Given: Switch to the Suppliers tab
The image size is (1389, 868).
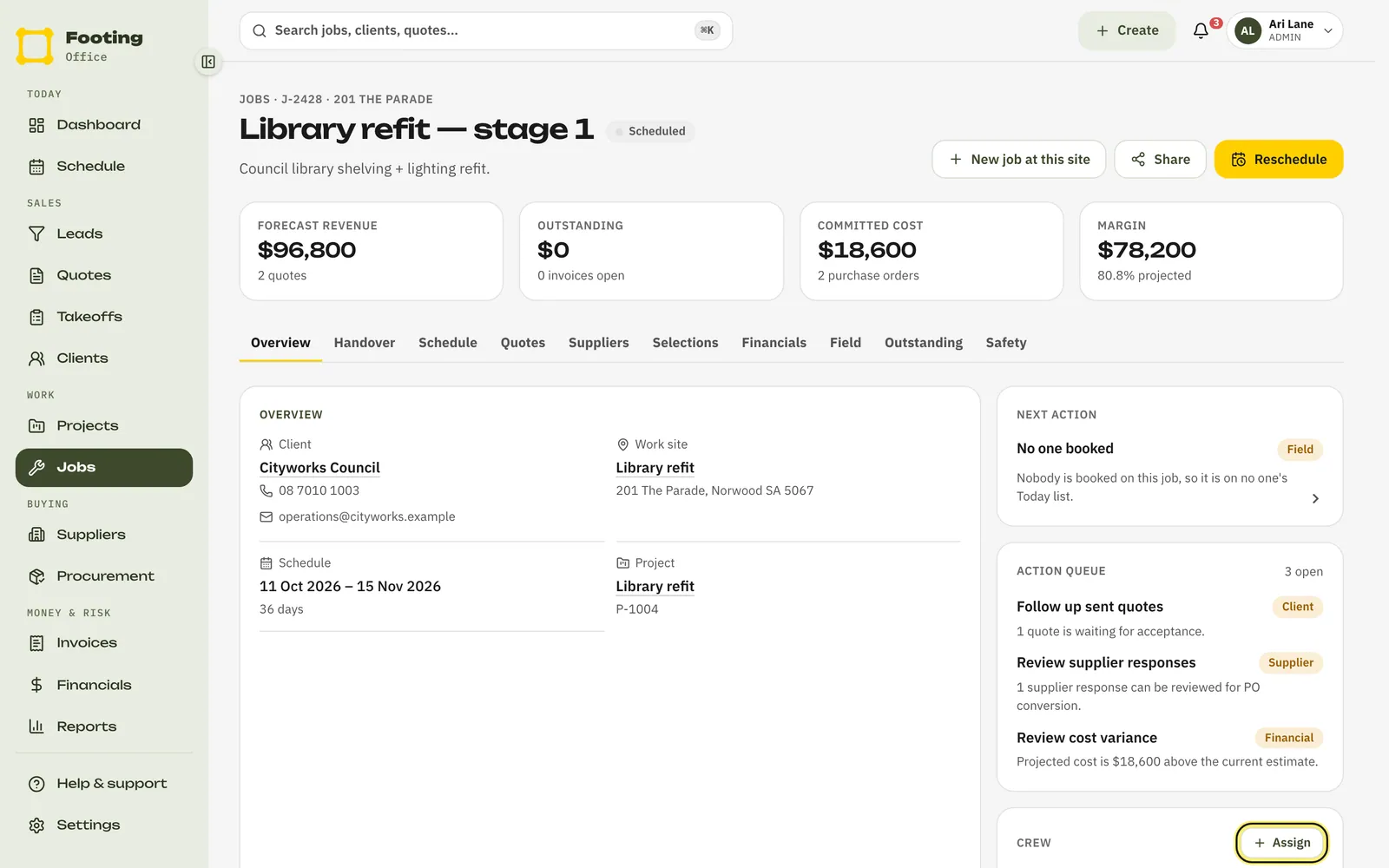Looking at the screenshot, I should pos(599,343).
